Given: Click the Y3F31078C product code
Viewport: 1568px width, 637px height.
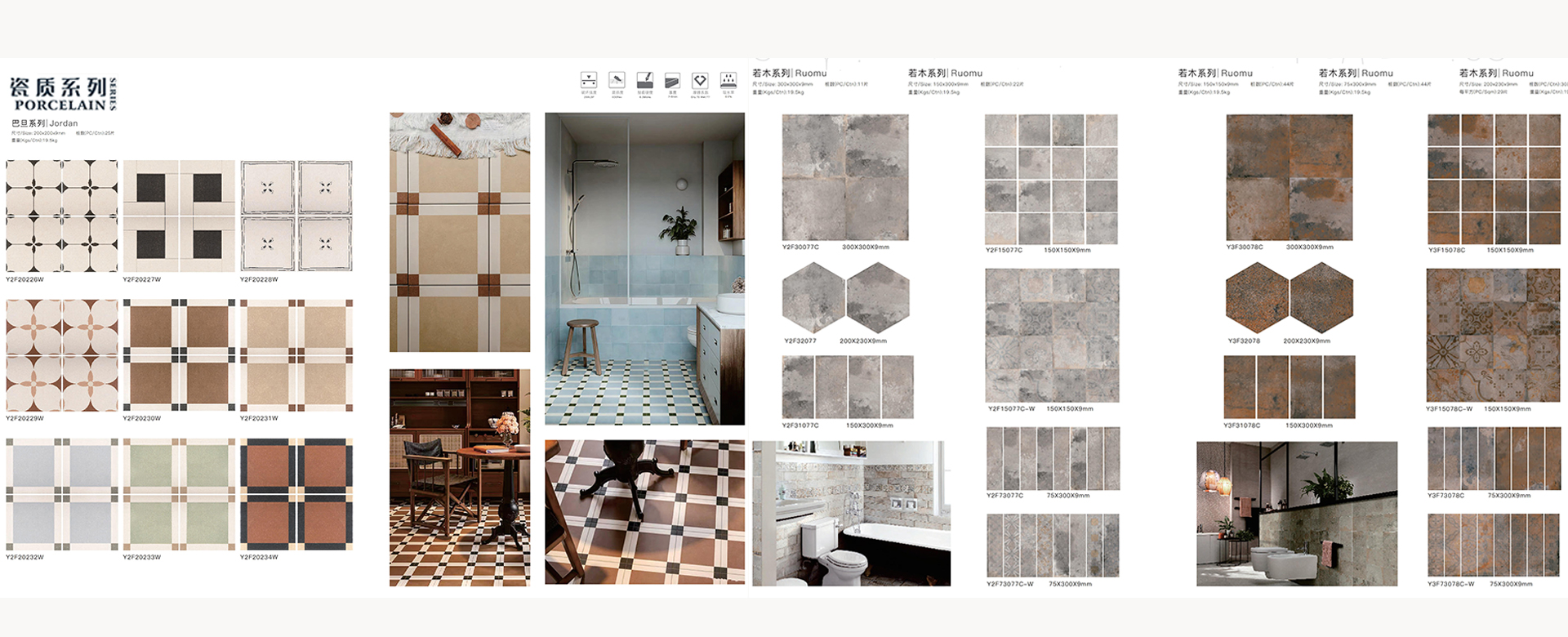Looking at the screenshot, I should point(1241,425).
